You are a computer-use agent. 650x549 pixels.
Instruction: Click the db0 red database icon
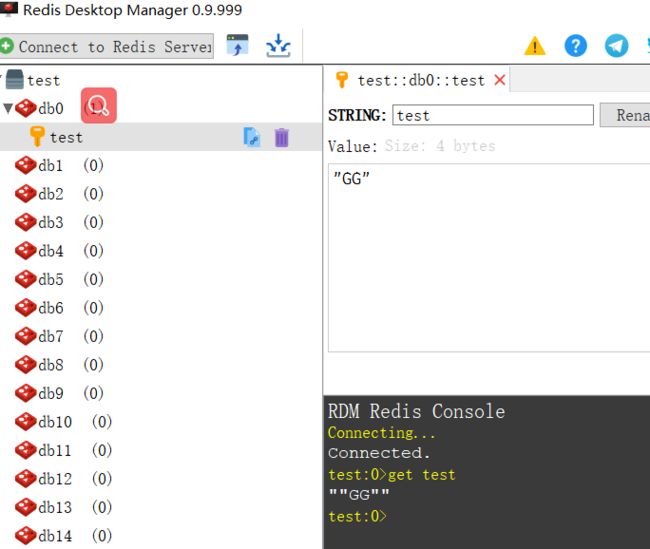26,108
